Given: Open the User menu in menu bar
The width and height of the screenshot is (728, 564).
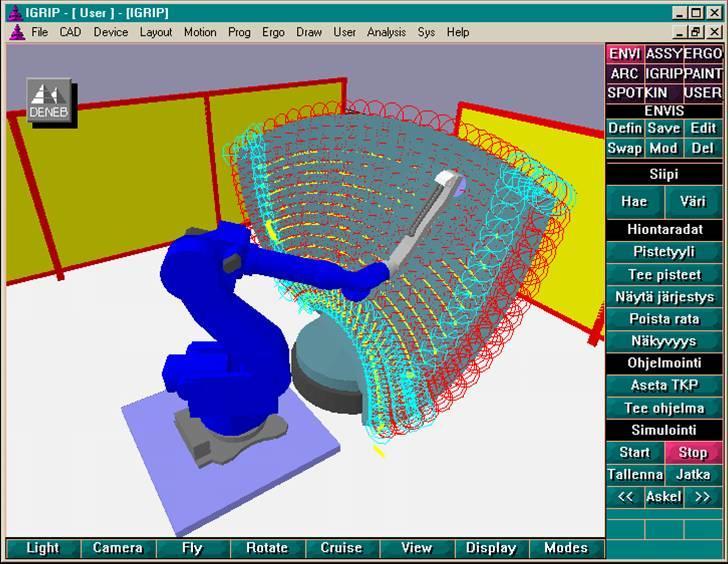Looking at the screenshot, I should (344, 32).
